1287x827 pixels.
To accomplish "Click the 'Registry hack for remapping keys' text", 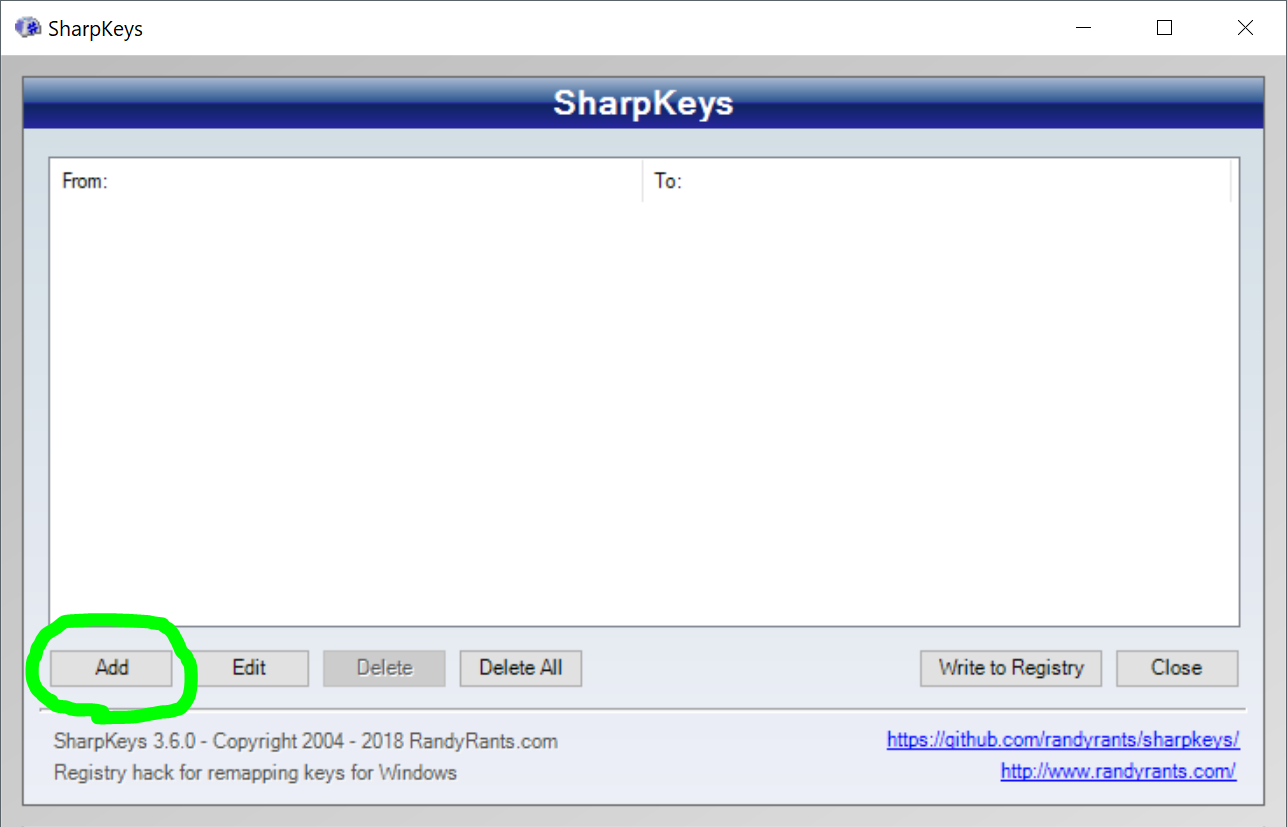I will [255, 772].
